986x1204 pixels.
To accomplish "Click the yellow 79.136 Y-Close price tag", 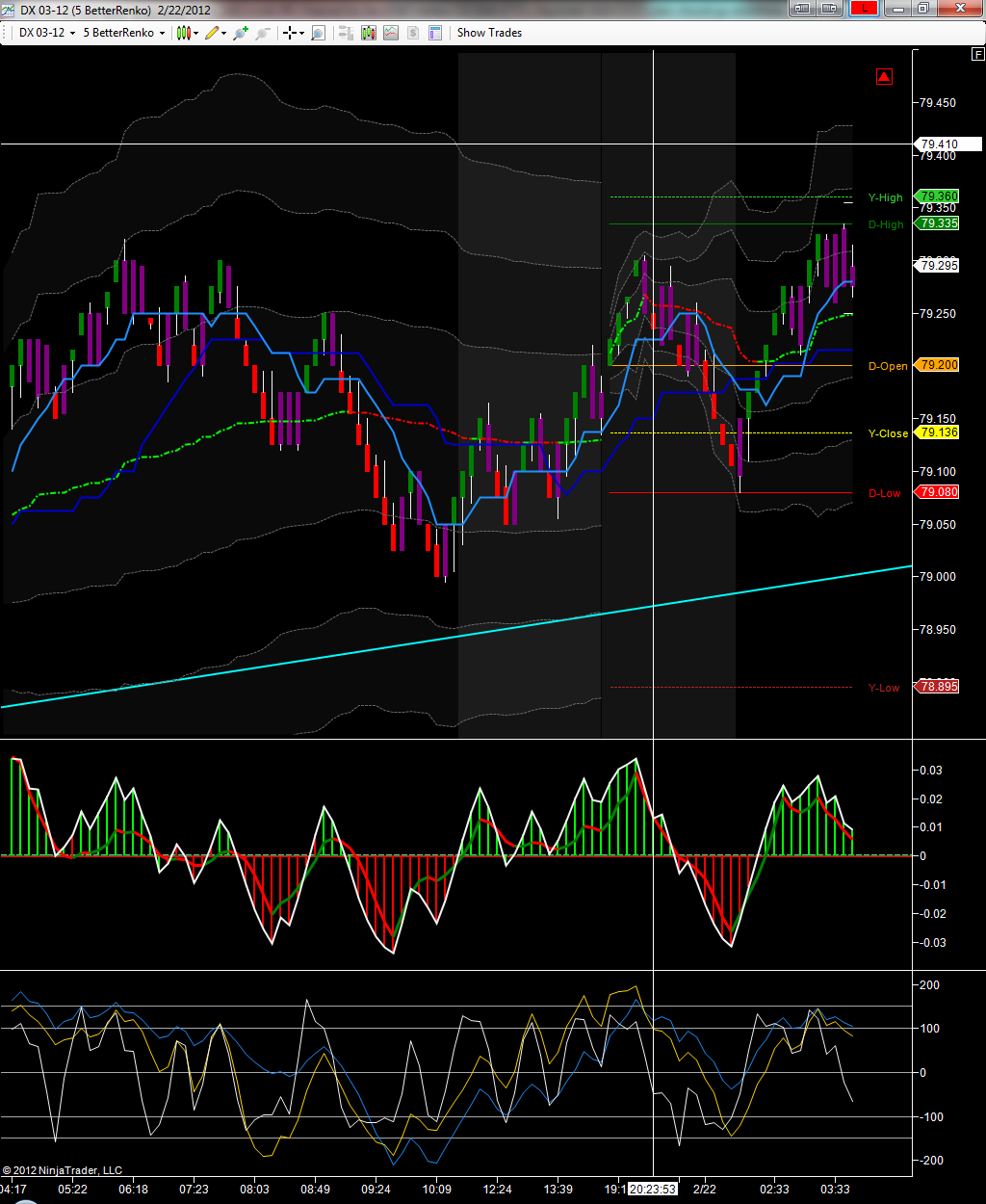I will click(x=938, y=432).
